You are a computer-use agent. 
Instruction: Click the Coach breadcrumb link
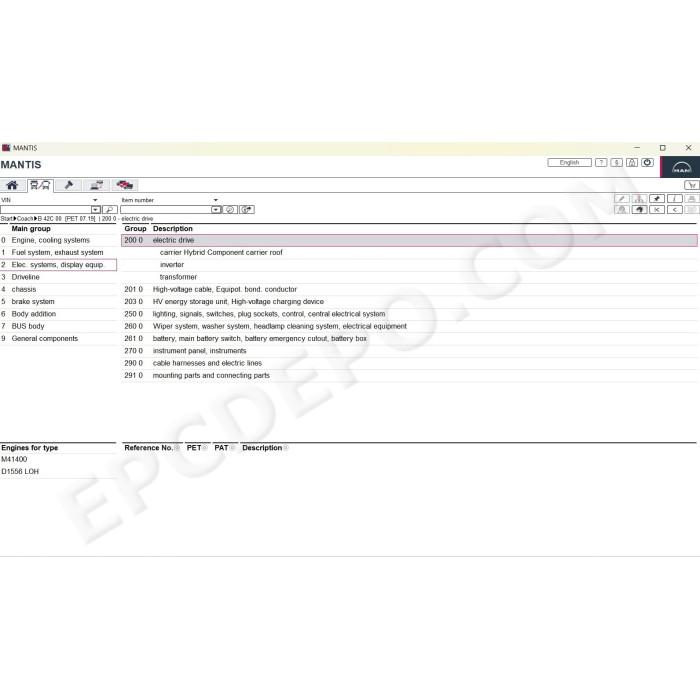(x=25, y=219)
